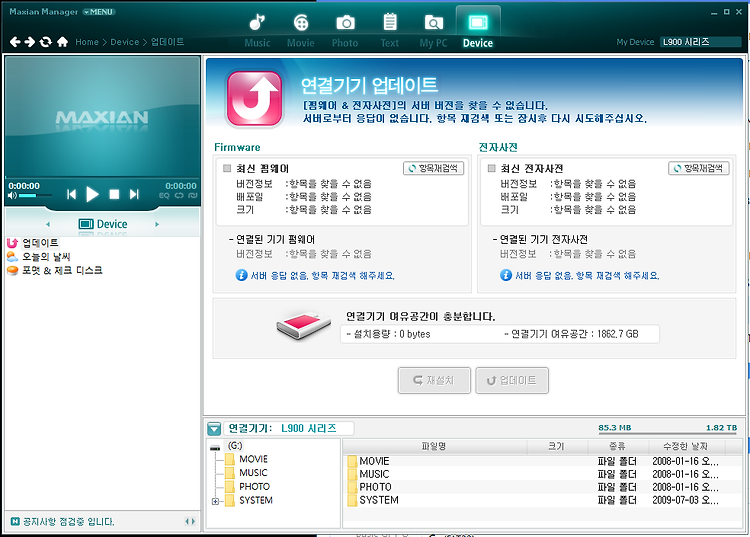The image size is (750, 537).
Task: Select PHOTO folder in the drive tree
Action: [x=254, y=487]
